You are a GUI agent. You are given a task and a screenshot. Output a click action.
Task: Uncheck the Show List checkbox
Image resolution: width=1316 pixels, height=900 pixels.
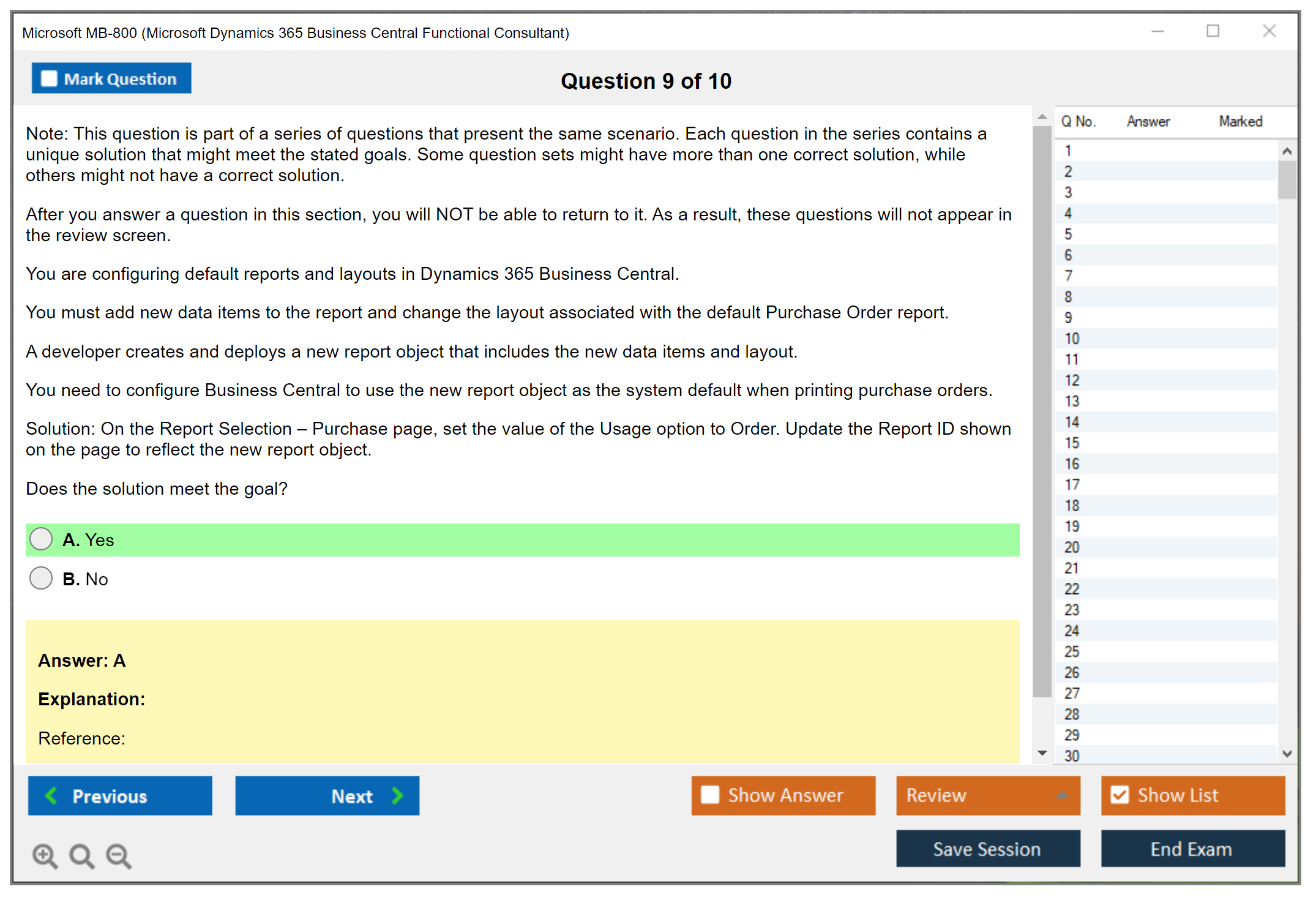[1120, 795]
